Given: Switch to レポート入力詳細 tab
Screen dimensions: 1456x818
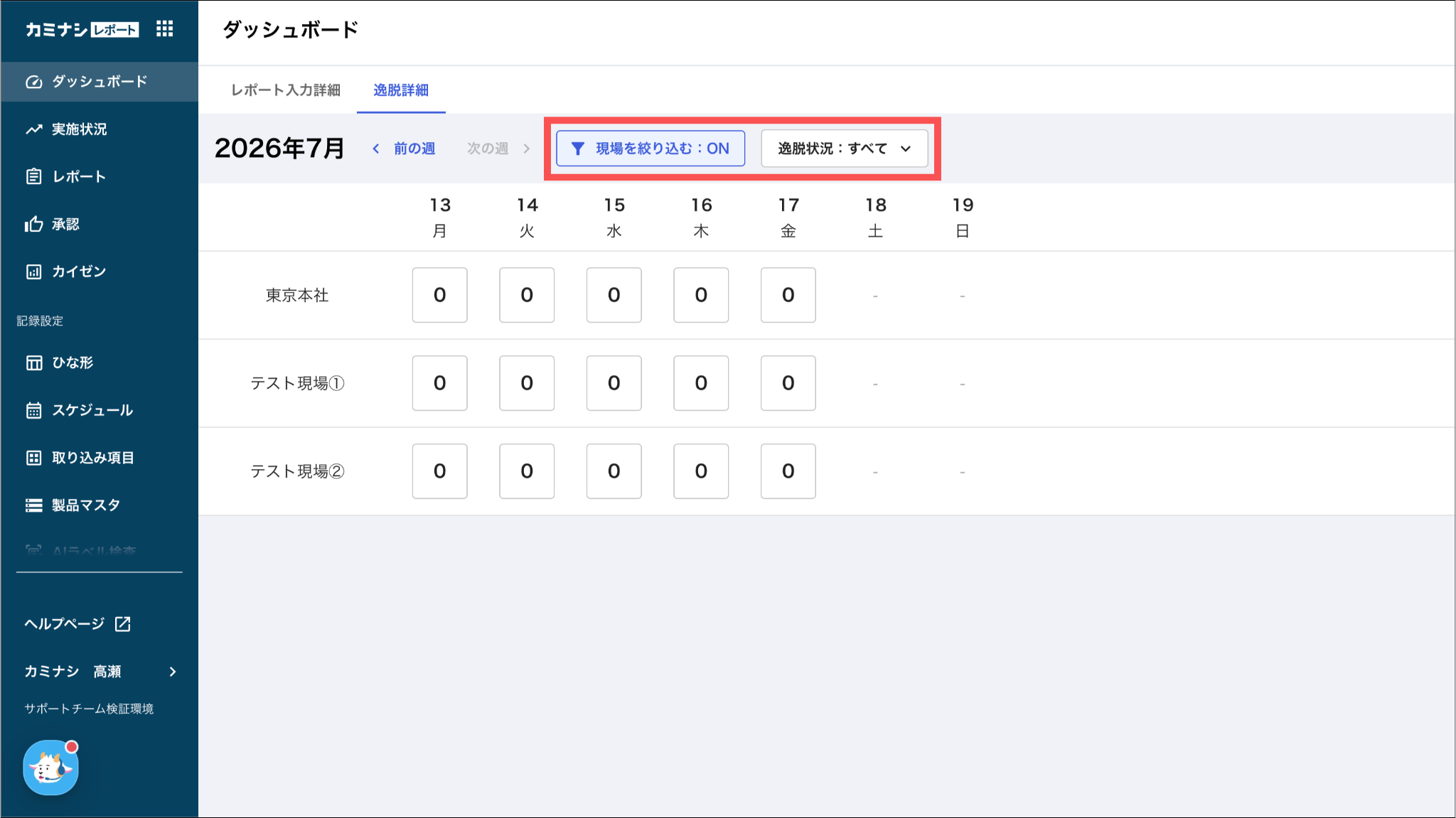Looking at the screenshot, I should (x=286, y=90).
